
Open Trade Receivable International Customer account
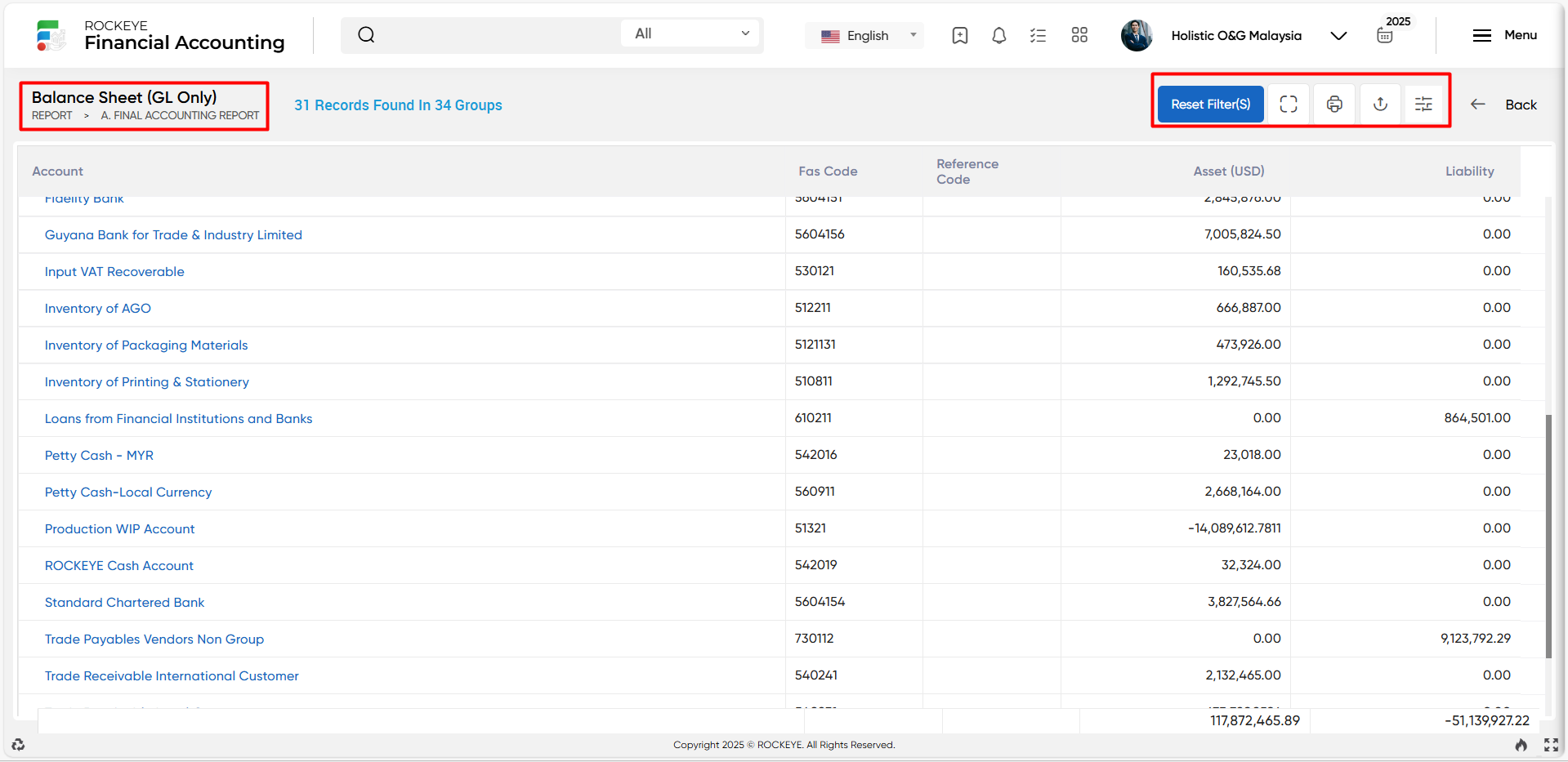[x=172, y=676]
